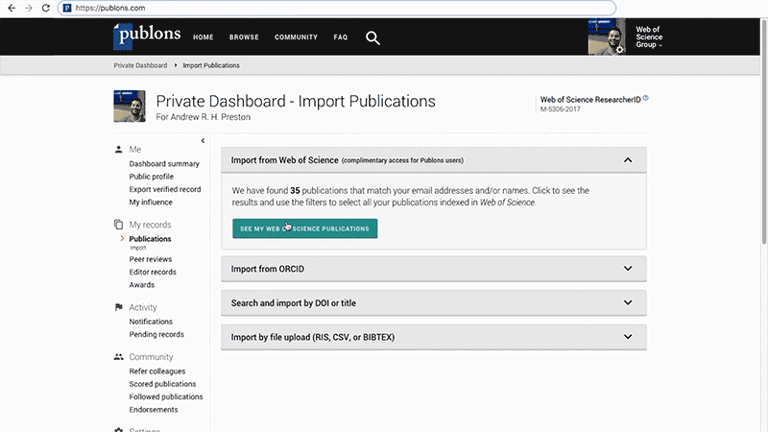The width and height of the screenshot is (768, 432).
Task: Expand Import by file upload section
Action: pos(628,336)
